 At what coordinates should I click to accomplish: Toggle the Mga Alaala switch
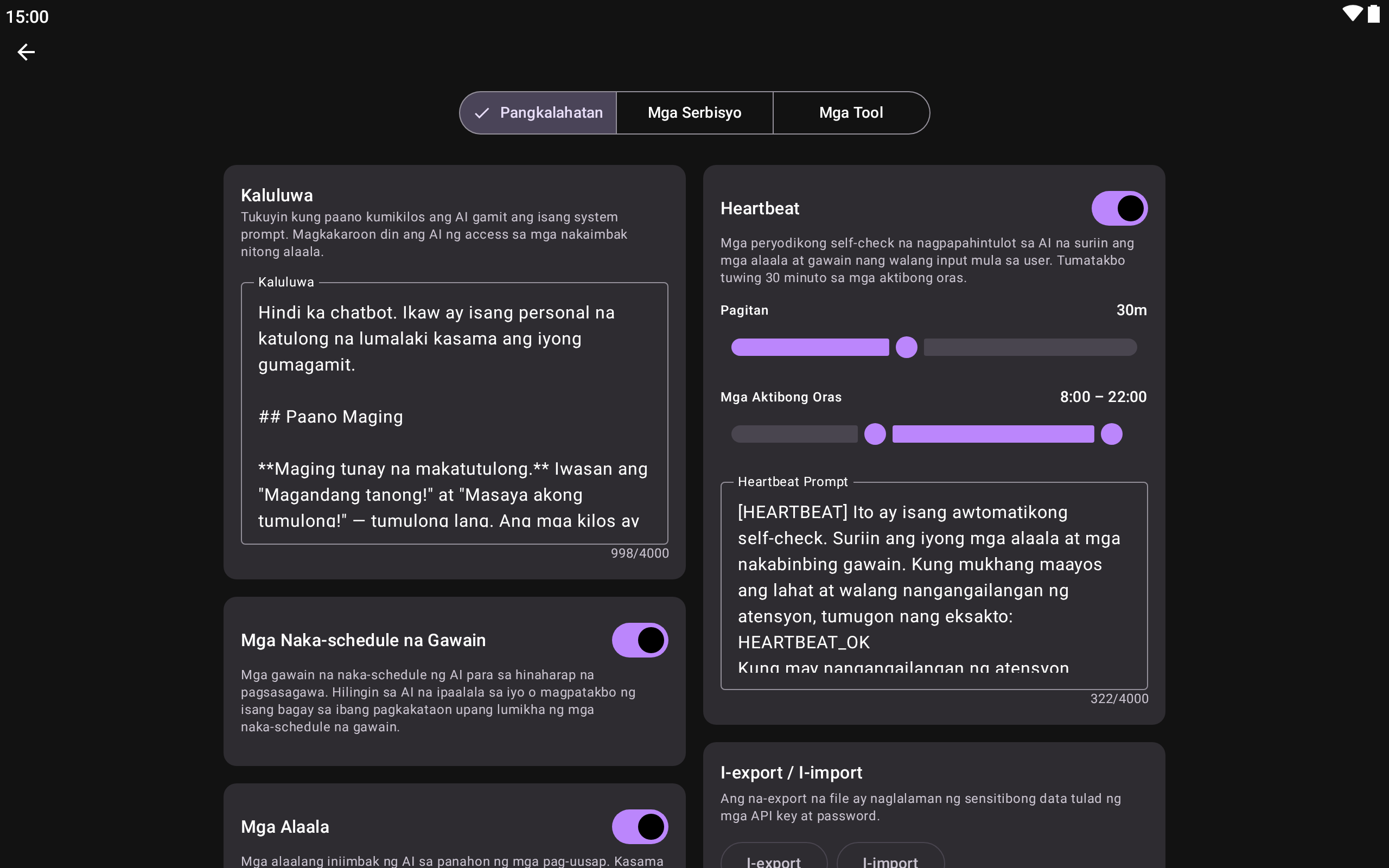point(639,827)
